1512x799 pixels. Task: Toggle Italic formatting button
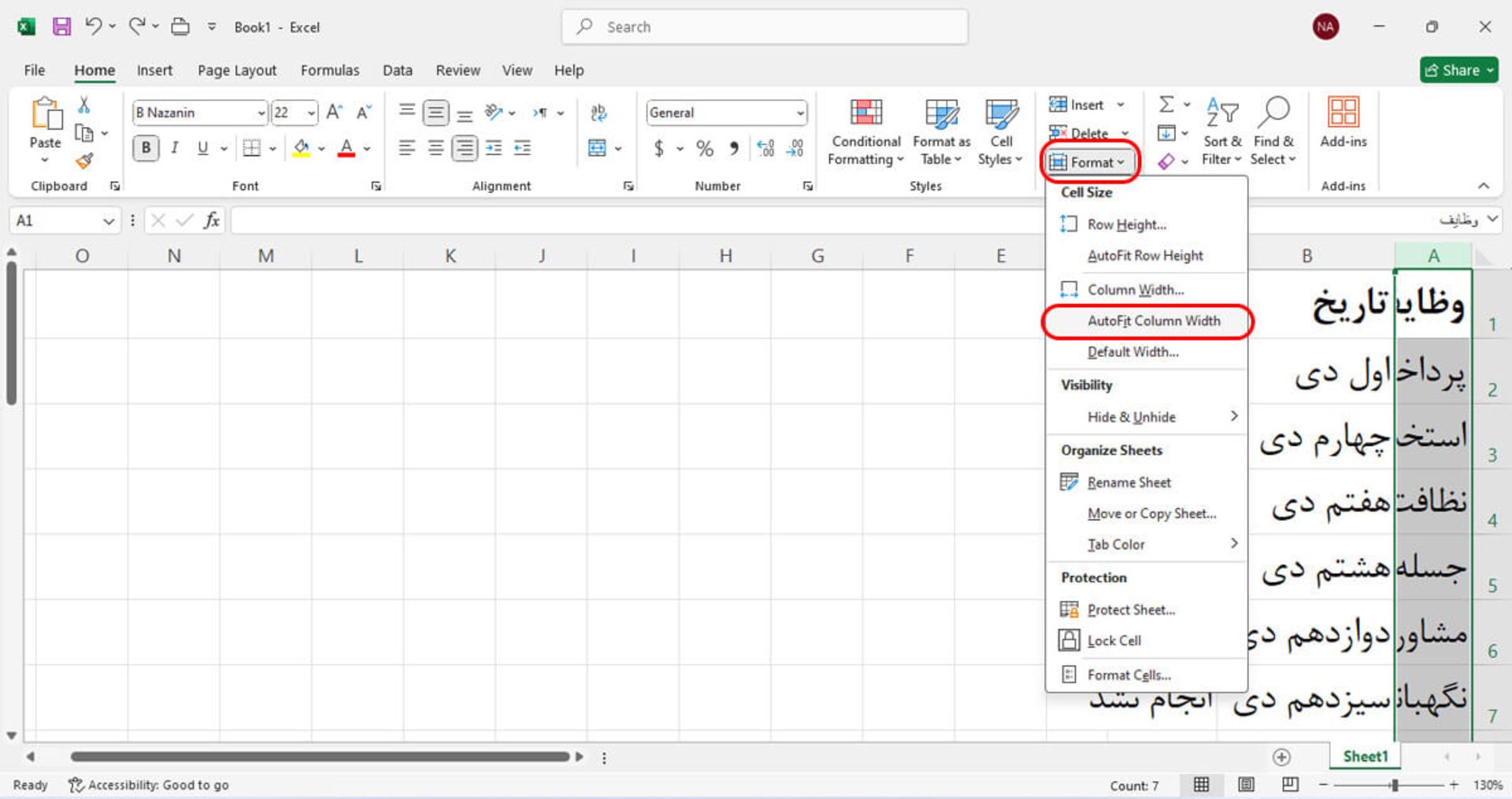(x=174, y=148)
